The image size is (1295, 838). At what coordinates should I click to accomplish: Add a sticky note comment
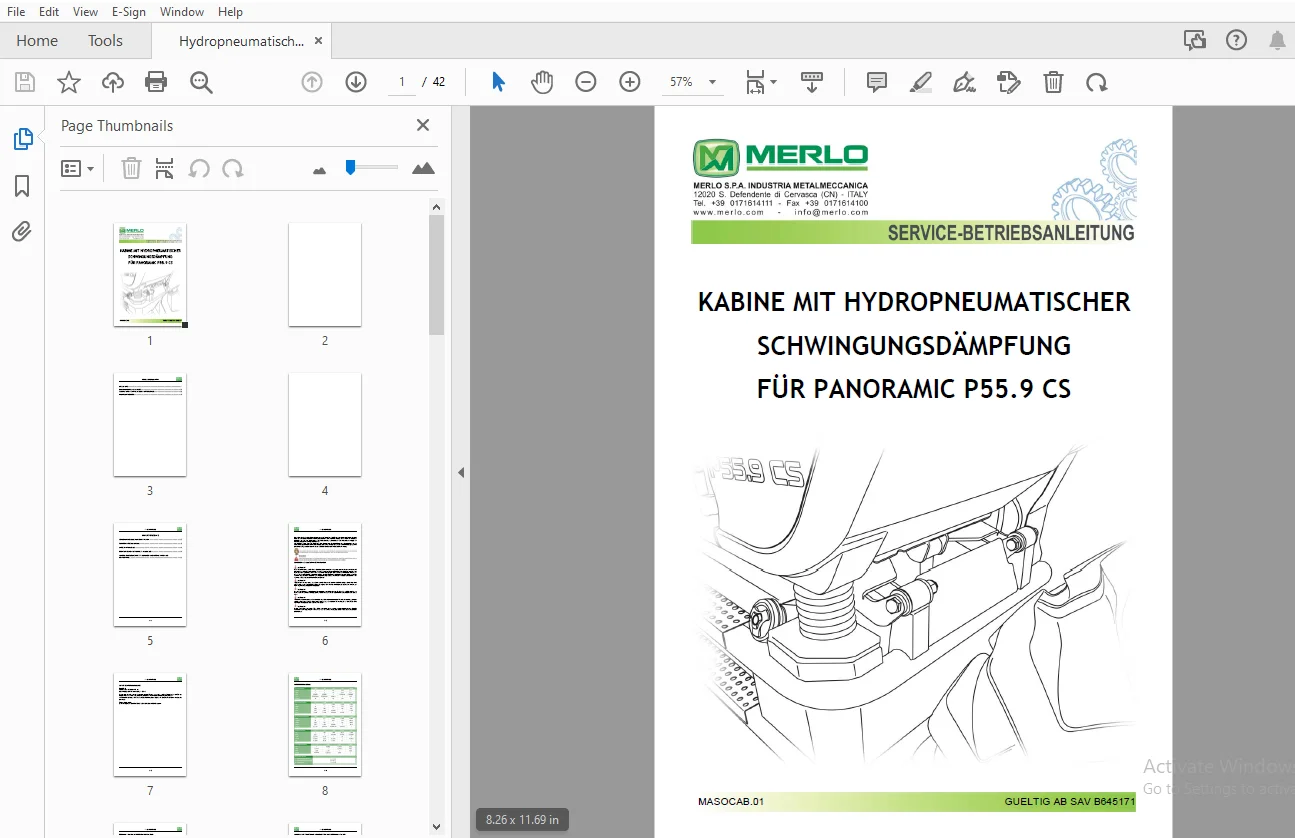877,82
